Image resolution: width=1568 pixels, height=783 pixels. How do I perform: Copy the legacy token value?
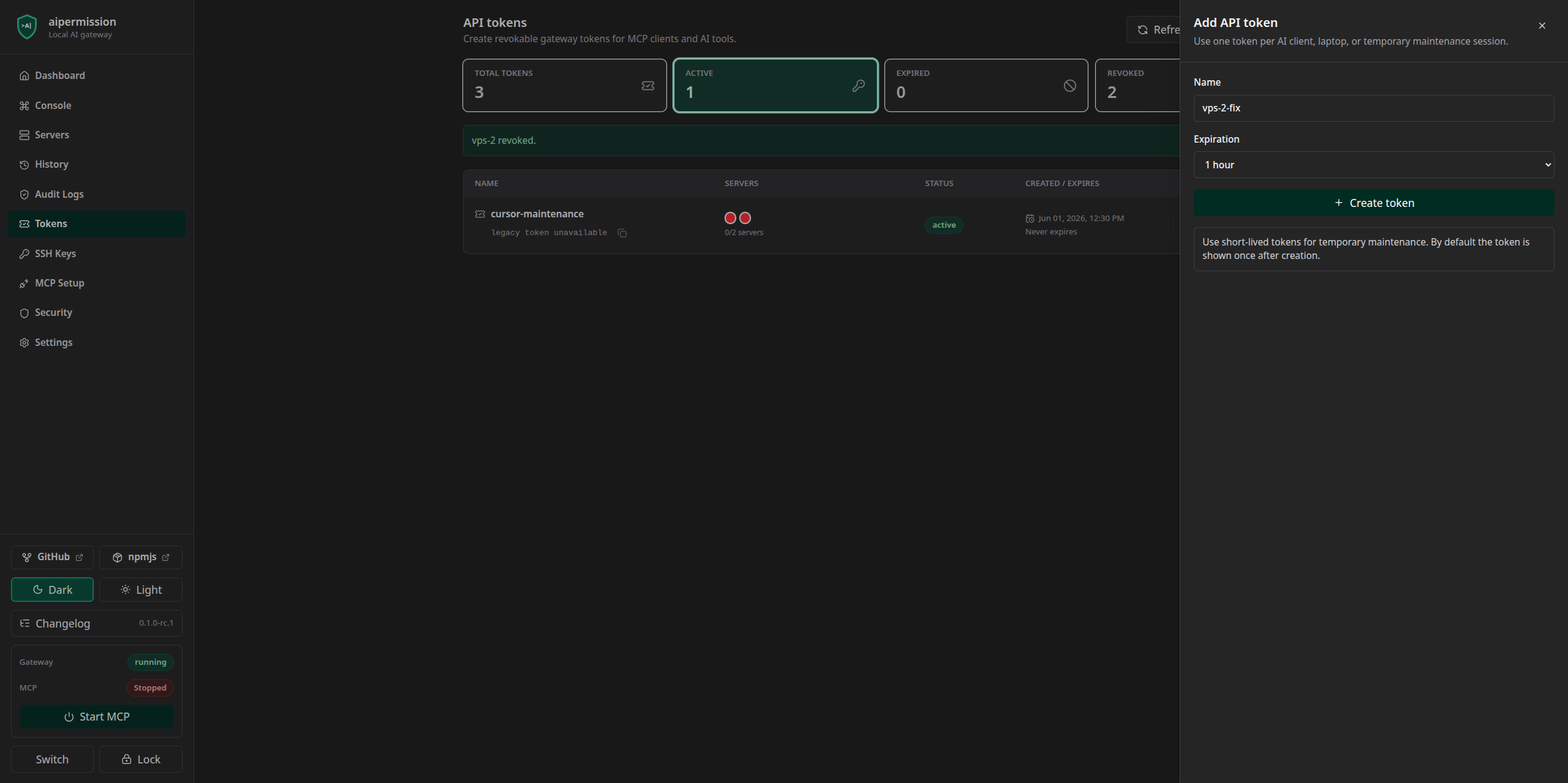tap(622, 233)
